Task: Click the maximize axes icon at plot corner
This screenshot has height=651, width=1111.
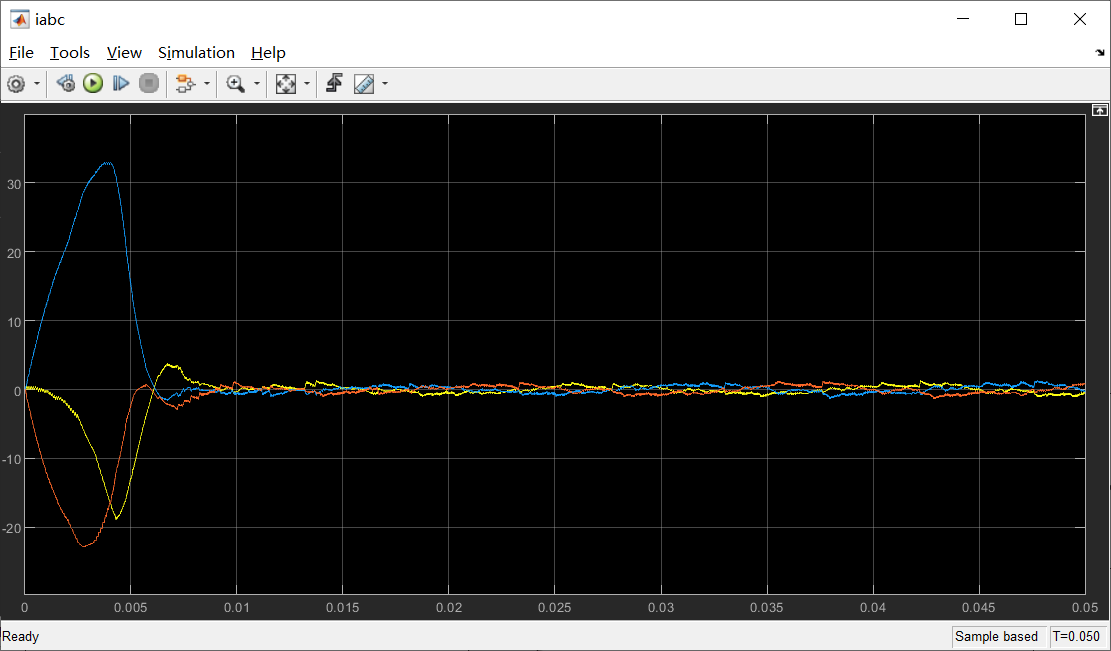Action: point(1099,110)
